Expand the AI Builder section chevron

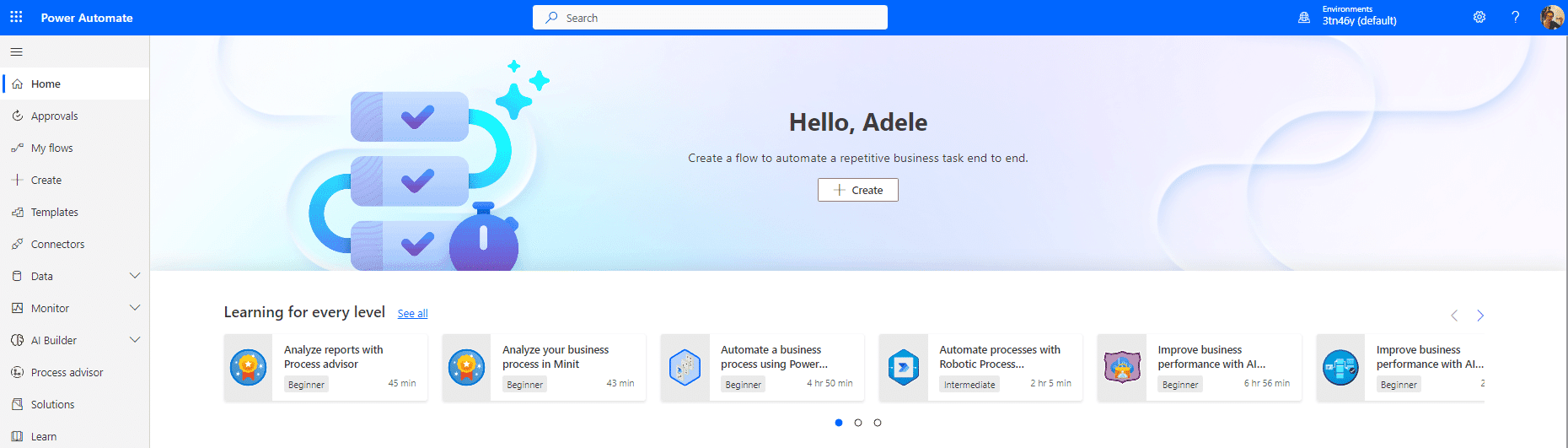(135, 340)
